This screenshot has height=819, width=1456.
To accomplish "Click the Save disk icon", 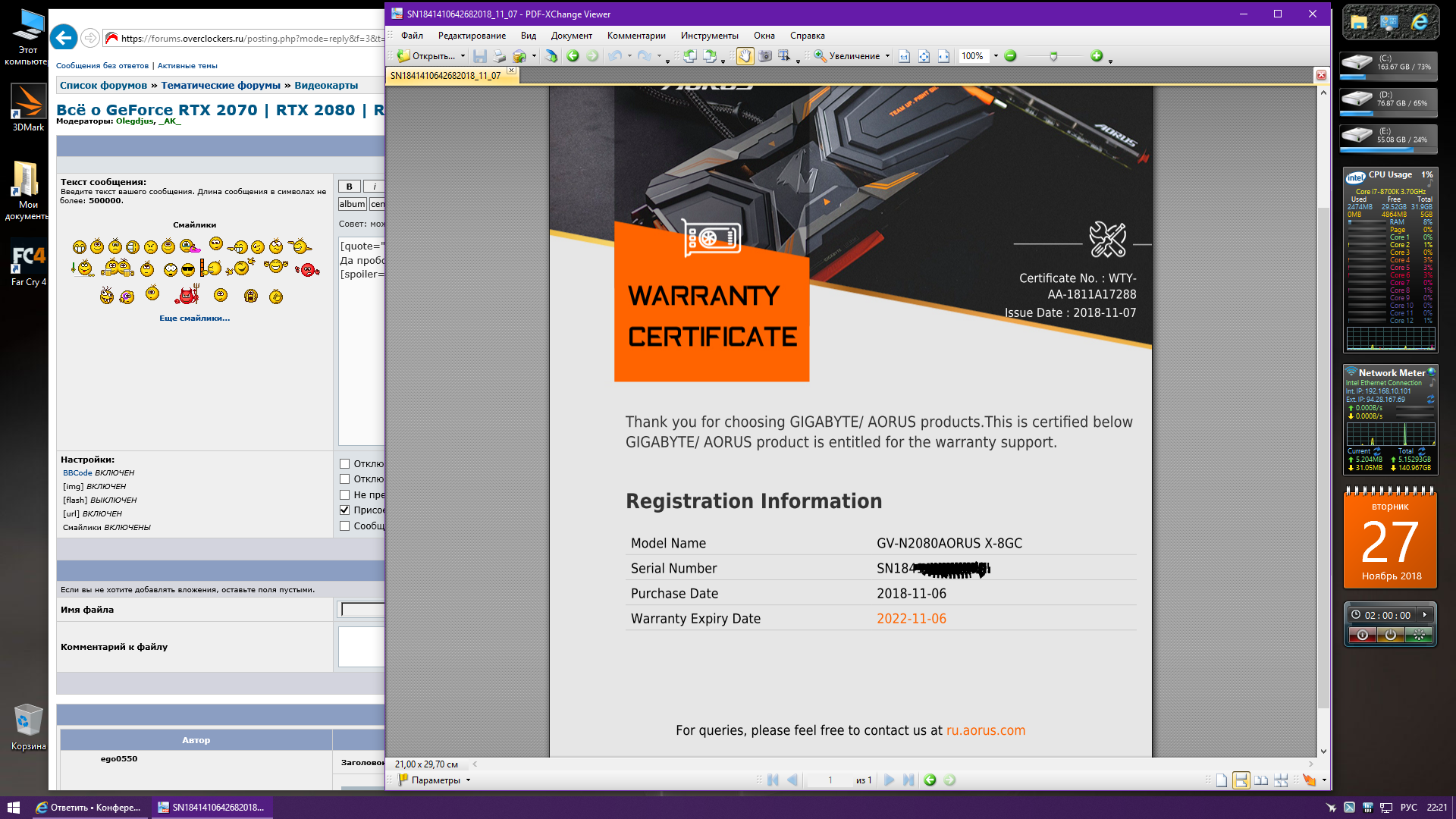I will (479, 56).
